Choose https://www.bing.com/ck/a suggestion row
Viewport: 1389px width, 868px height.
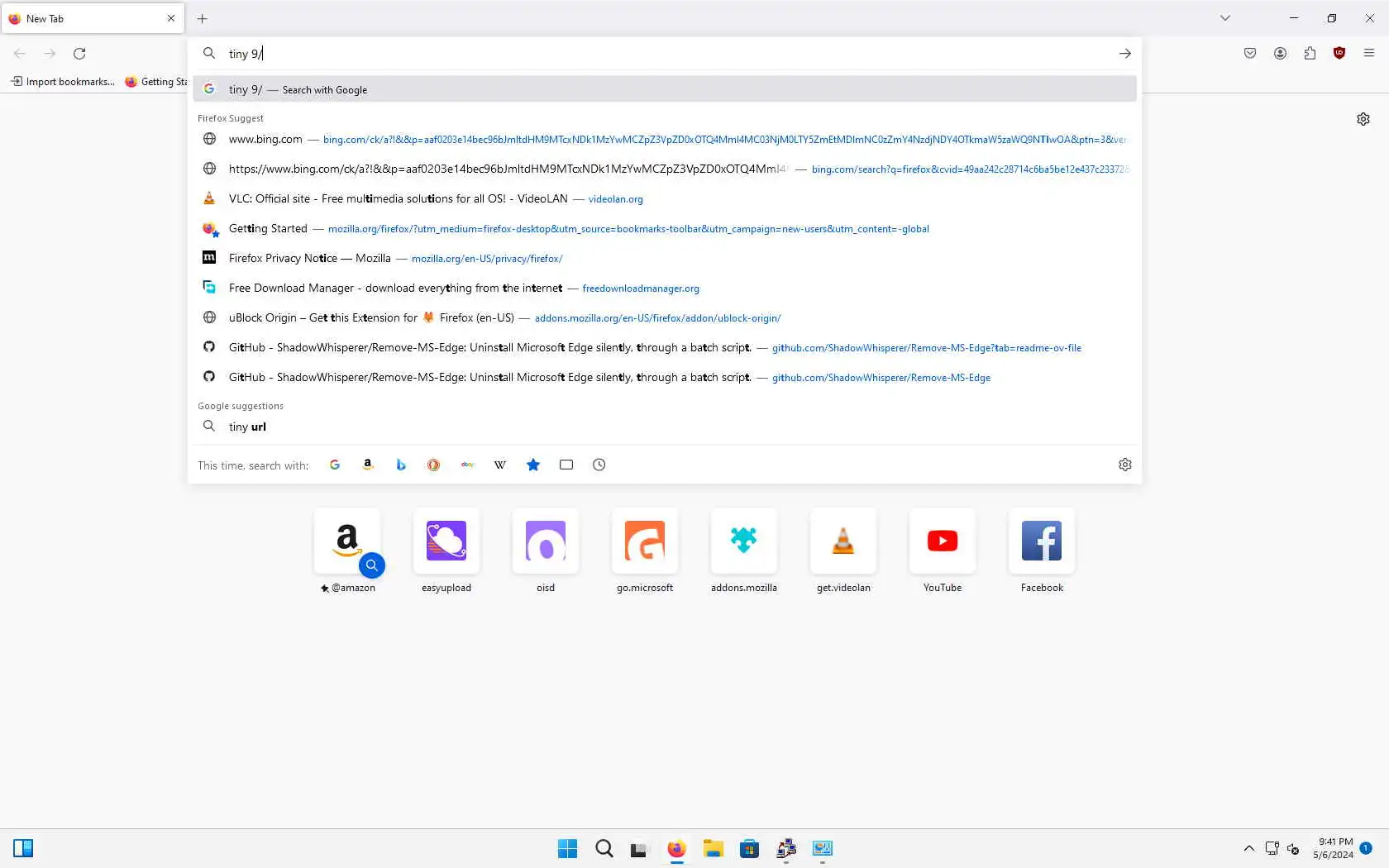[x=665, y=169]
